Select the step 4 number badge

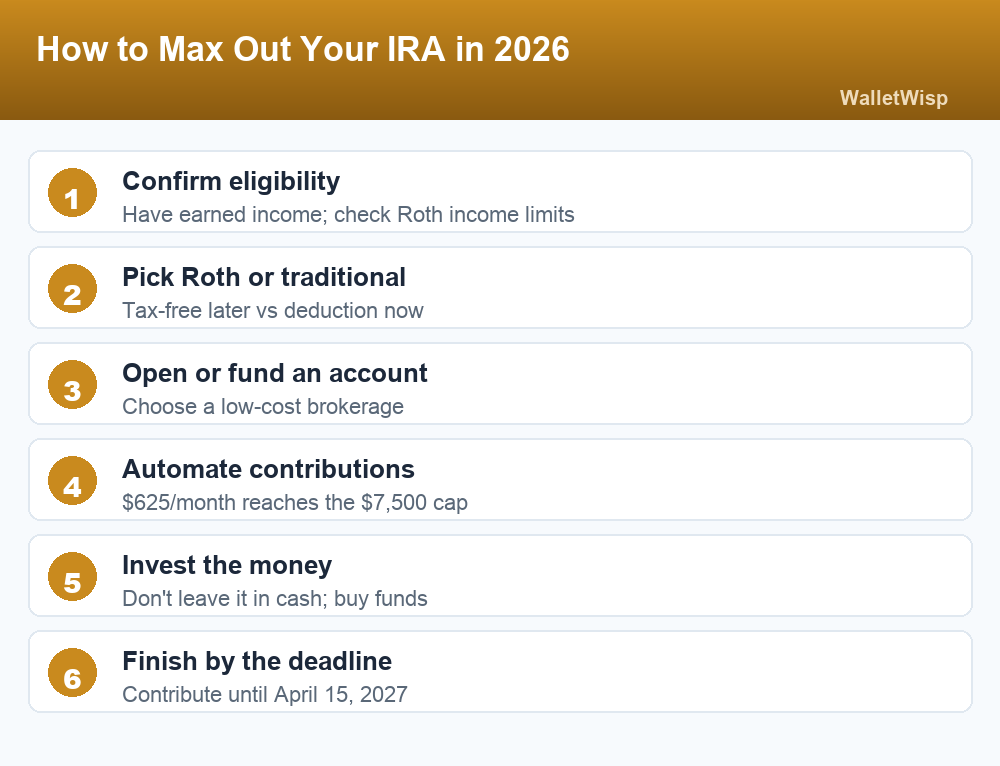[x=73, y=480]
